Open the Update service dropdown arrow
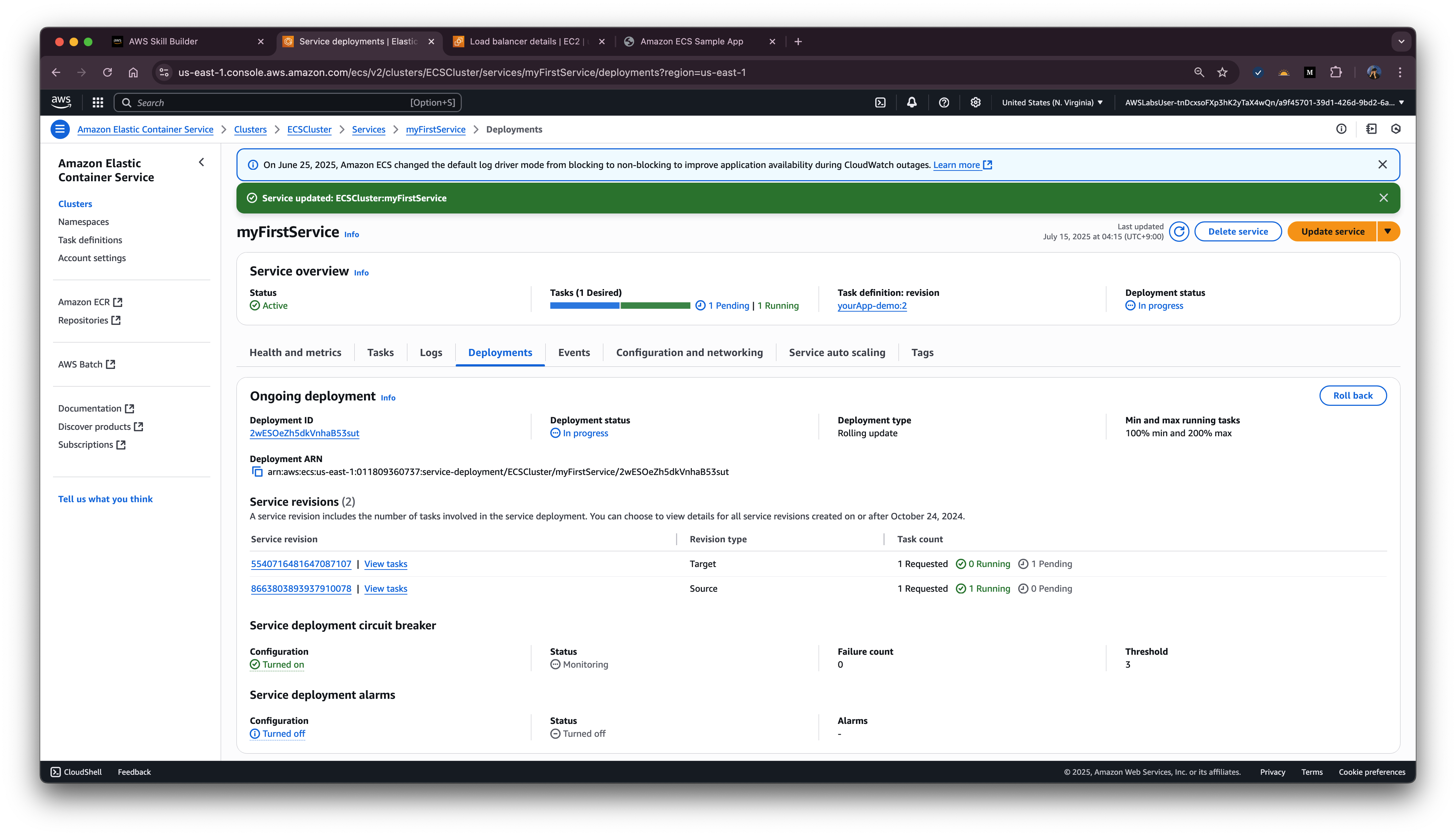 tap(1388, 231)
